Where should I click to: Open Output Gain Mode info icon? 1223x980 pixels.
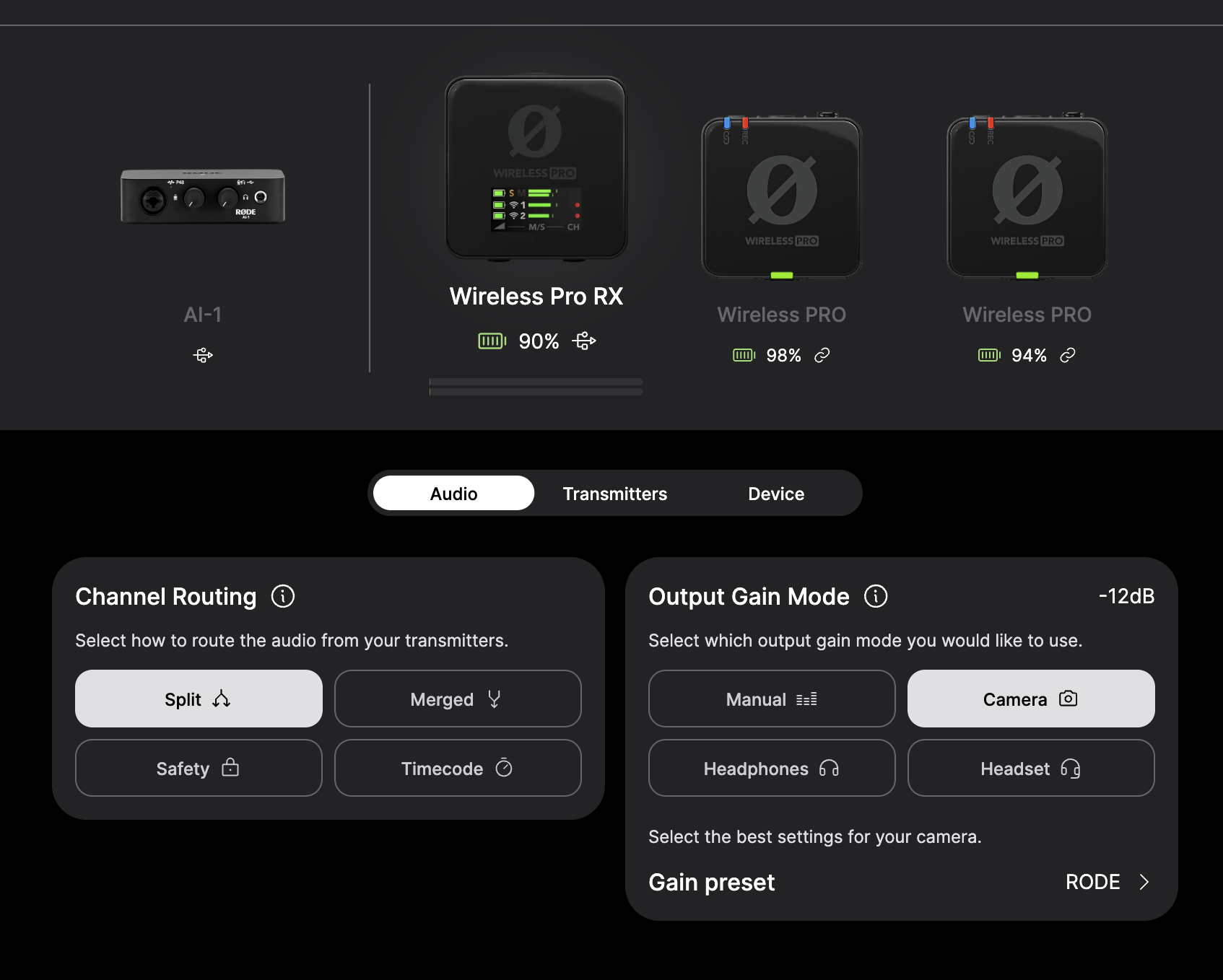click(876, 597)
